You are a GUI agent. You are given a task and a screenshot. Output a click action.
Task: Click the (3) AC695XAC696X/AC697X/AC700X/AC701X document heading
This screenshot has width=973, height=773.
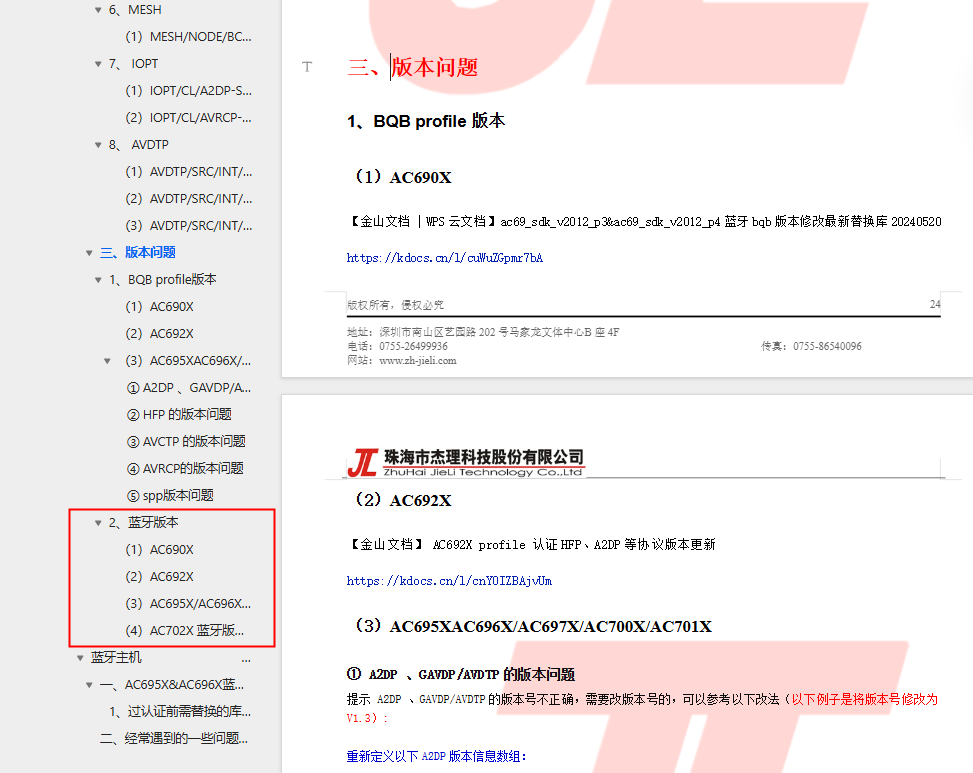tap(533, 626)
